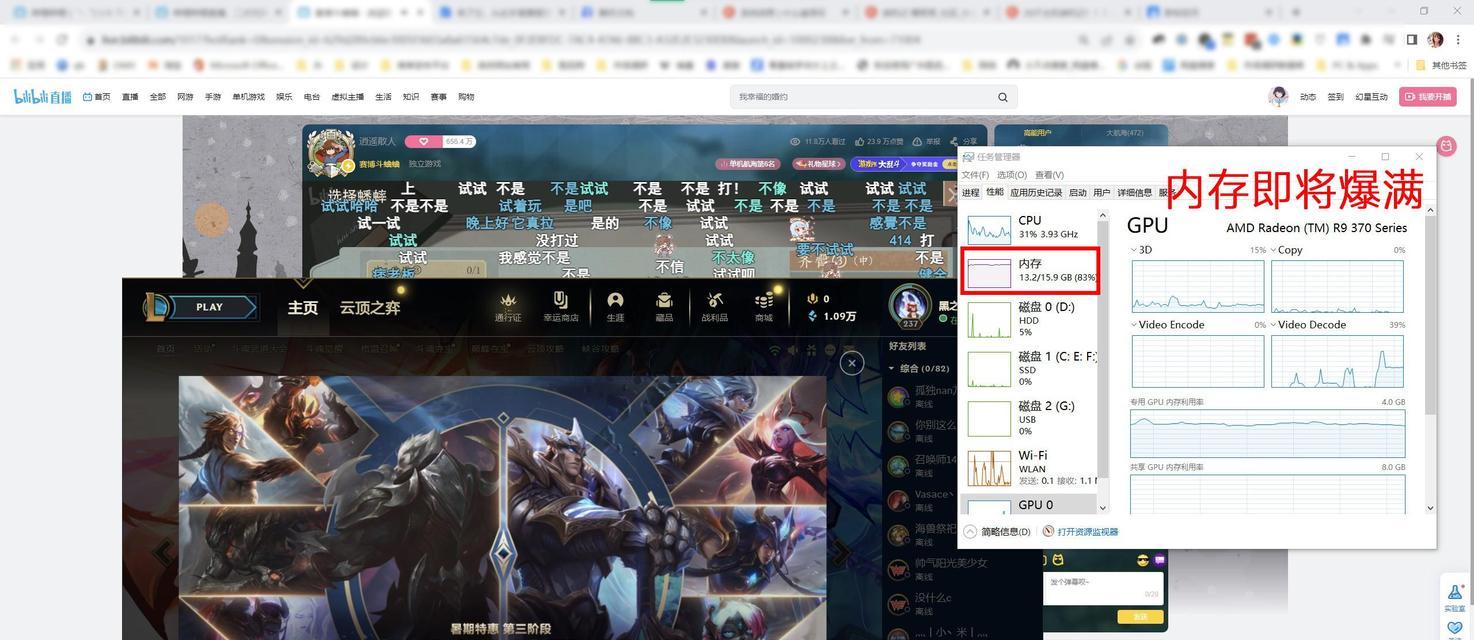Open the 生涯 profile icon in League client
Image resolution: width=1474 pixels, height=640 pixels.
coord(615,306)
